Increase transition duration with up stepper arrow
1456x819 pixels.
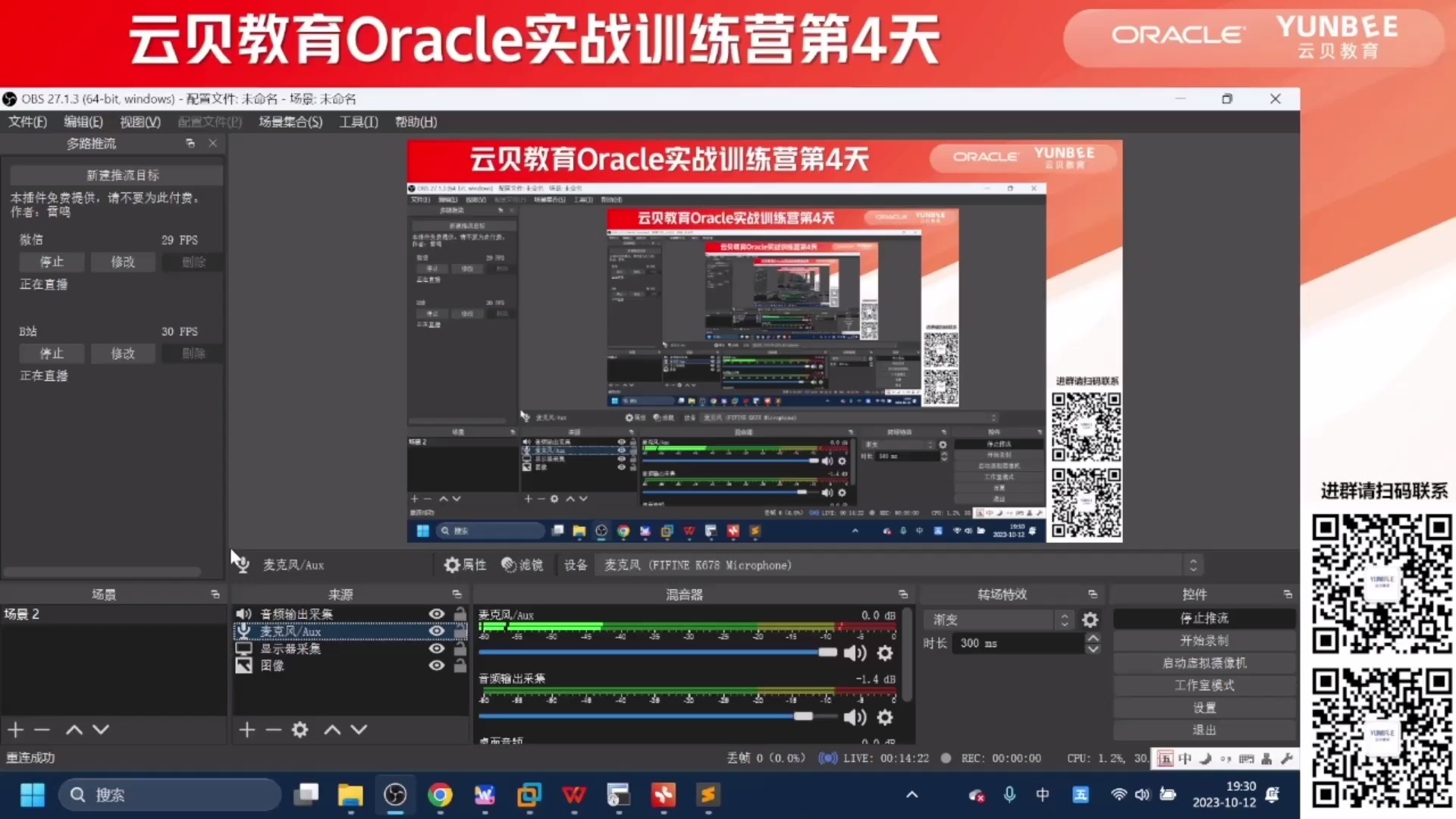(x=1093, y=638)
